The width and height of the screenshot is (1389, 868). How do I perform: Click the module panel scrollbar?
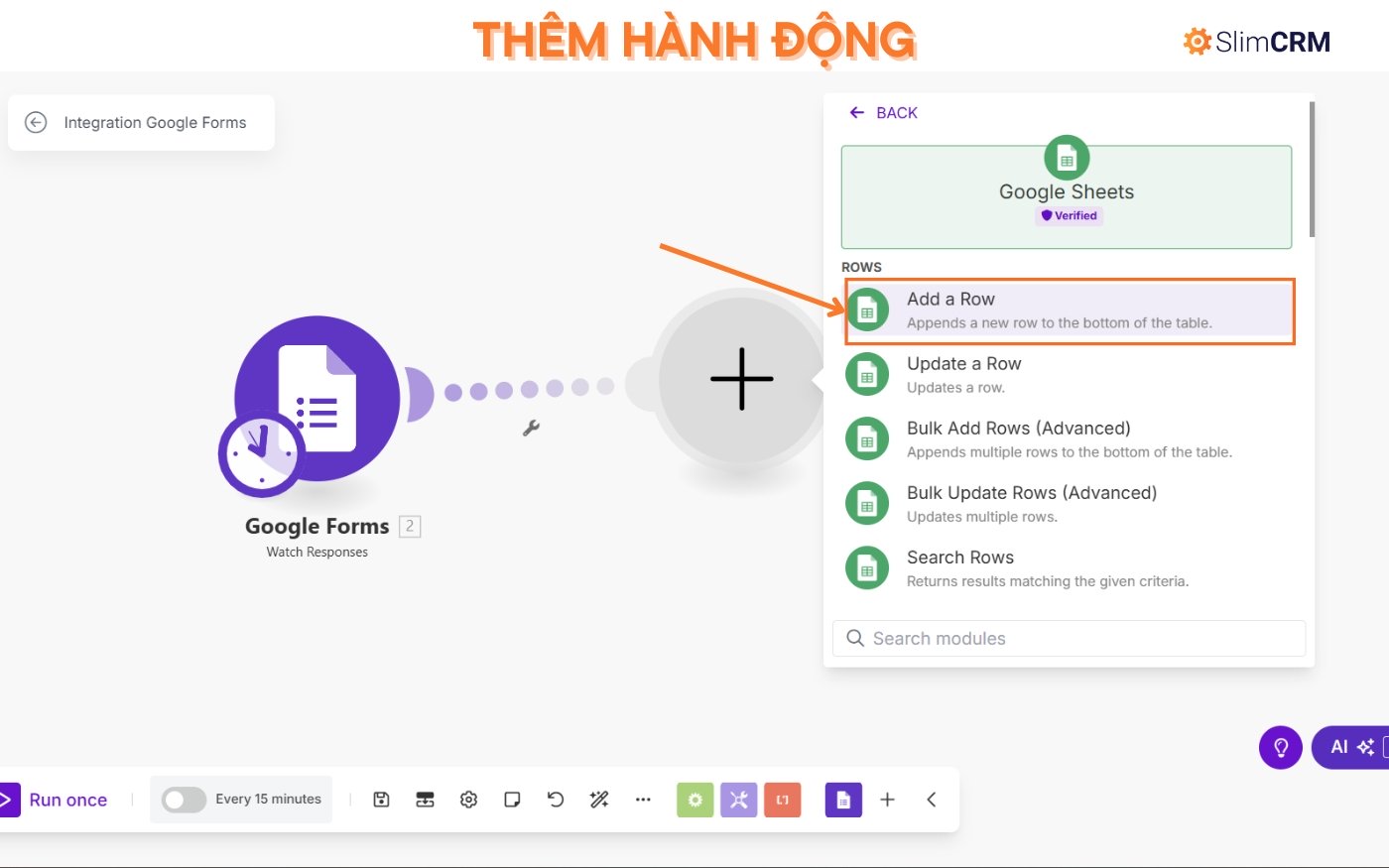[x=1312, y=169]
